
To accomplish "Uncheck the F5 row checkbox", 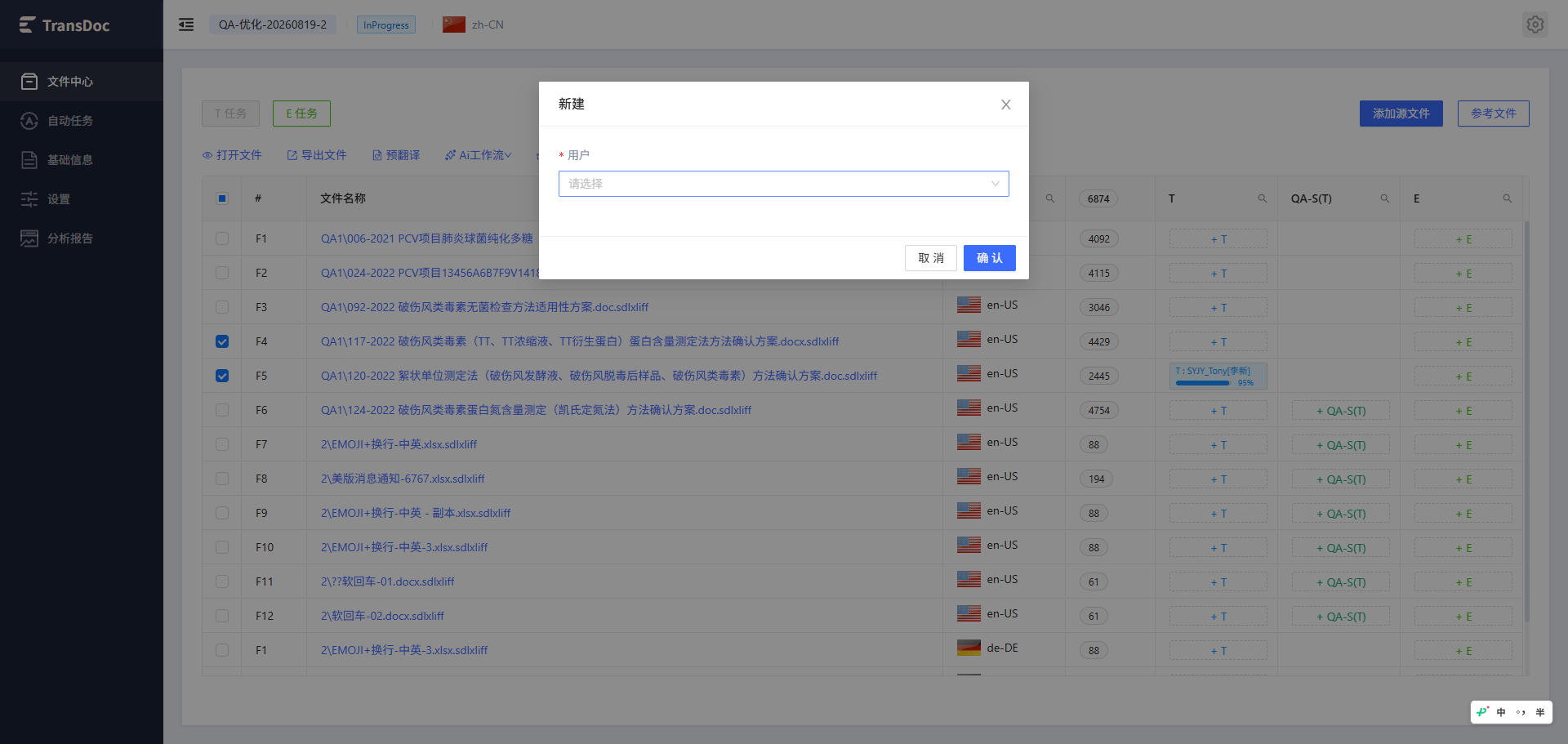I will [x=222, y=376].
